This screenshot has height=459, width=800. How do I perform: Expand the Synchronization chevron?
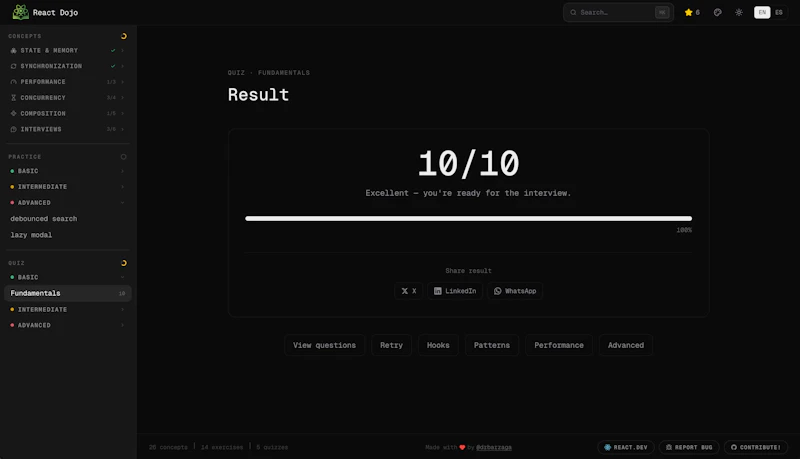pyautogui.click(x=122, y=66)
